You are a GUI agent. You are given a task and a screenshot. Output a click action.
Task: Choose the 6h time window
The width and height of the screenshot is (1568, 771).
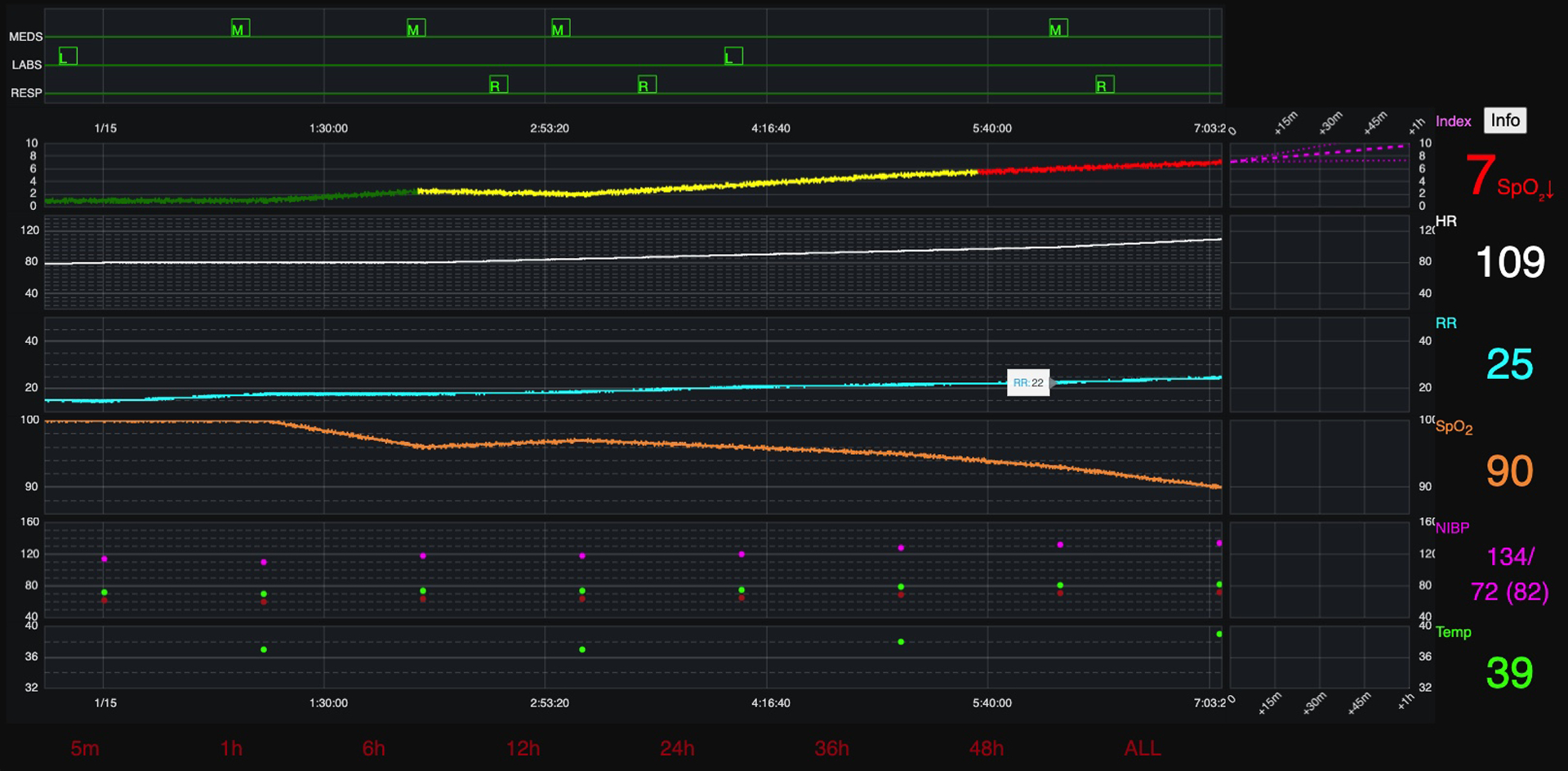coord(373,748)
